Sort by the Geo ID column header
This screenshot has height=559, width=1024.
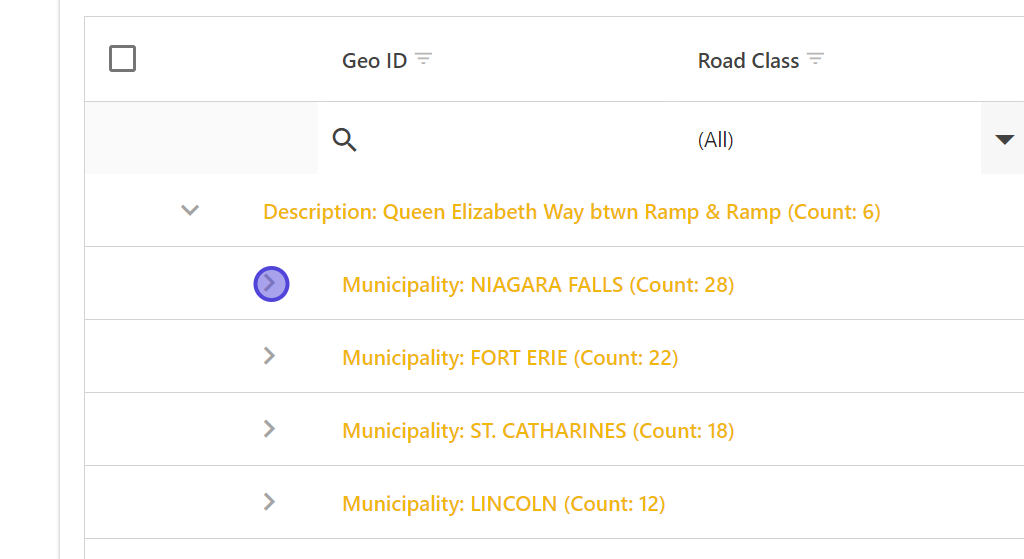[374, 61]
